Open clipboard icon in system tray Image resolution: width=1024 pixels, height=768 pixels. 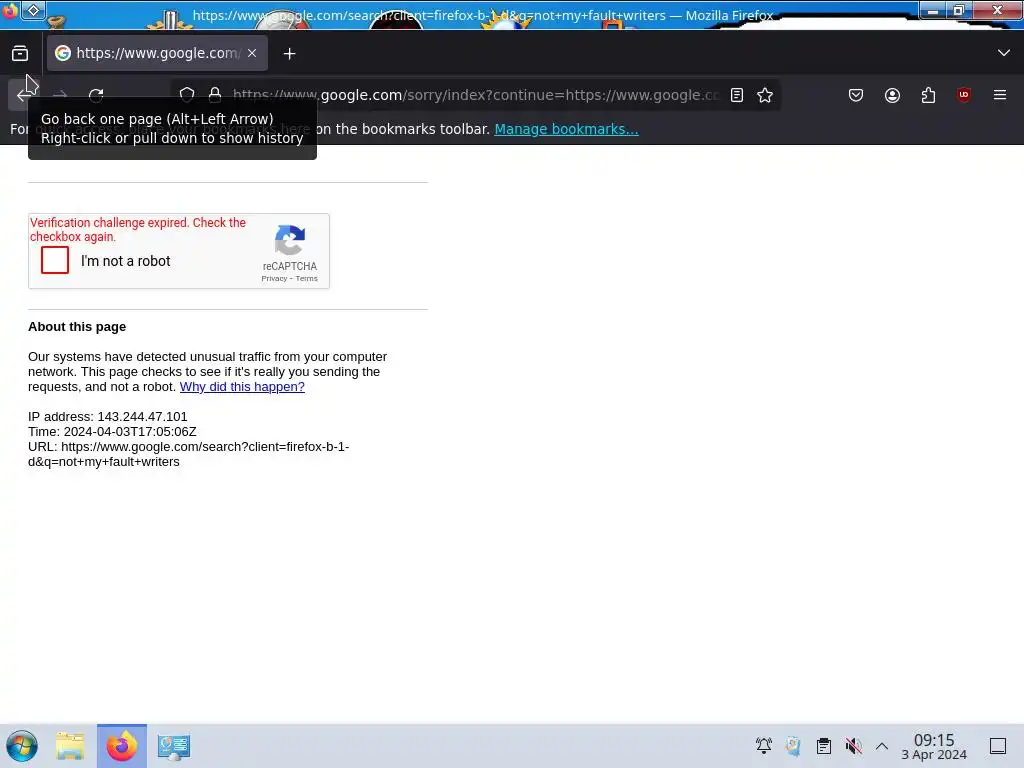coord(824,746)
